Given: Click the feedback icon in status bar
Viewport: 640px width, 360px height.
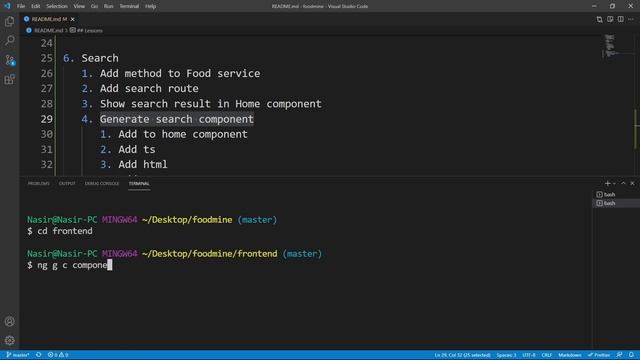Looking at the screenshot, I should (x=620, y=355).
